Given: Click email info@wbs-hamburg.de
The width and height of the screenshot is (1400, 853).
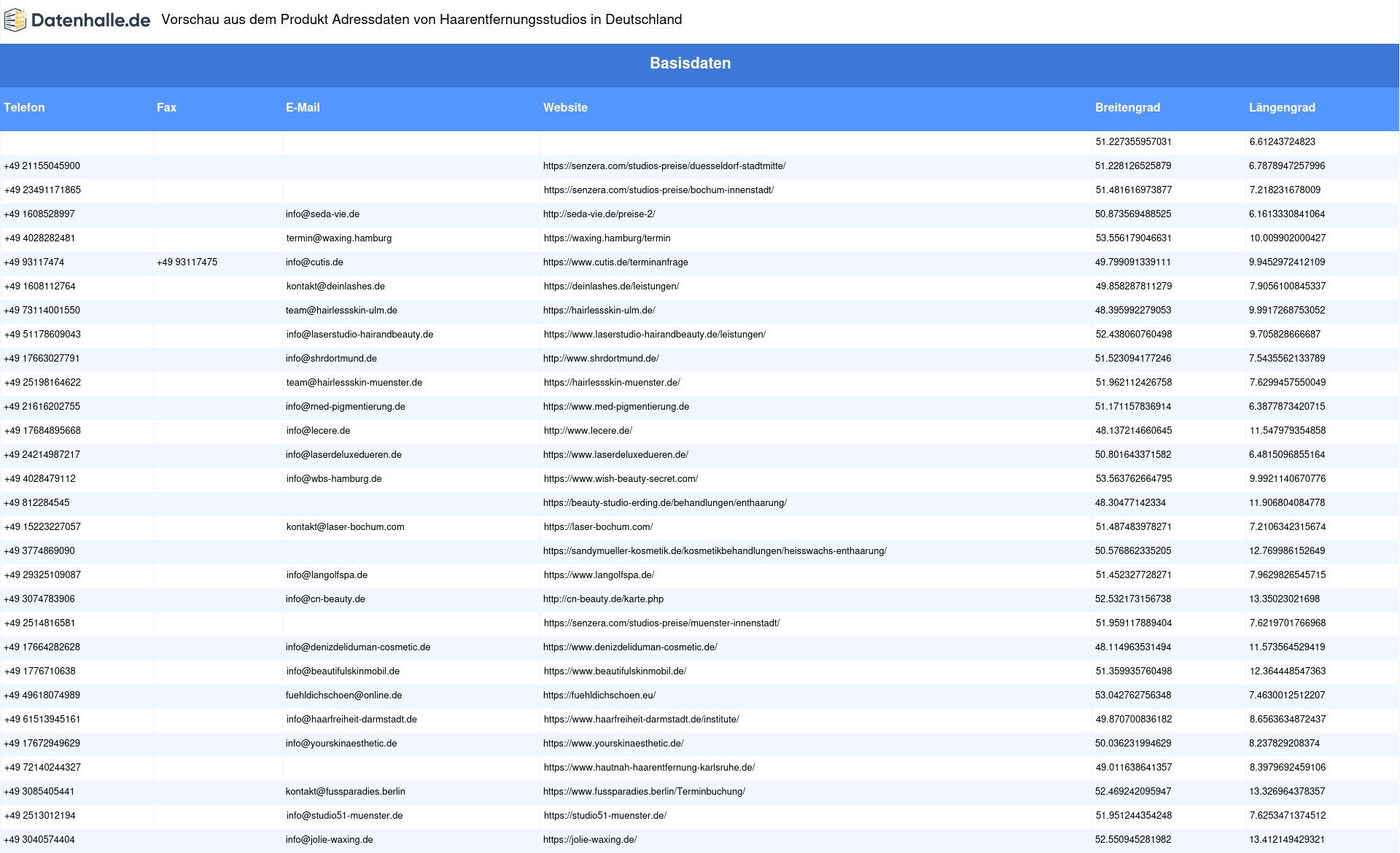Looking at the screenshot, I should point(334,479).
